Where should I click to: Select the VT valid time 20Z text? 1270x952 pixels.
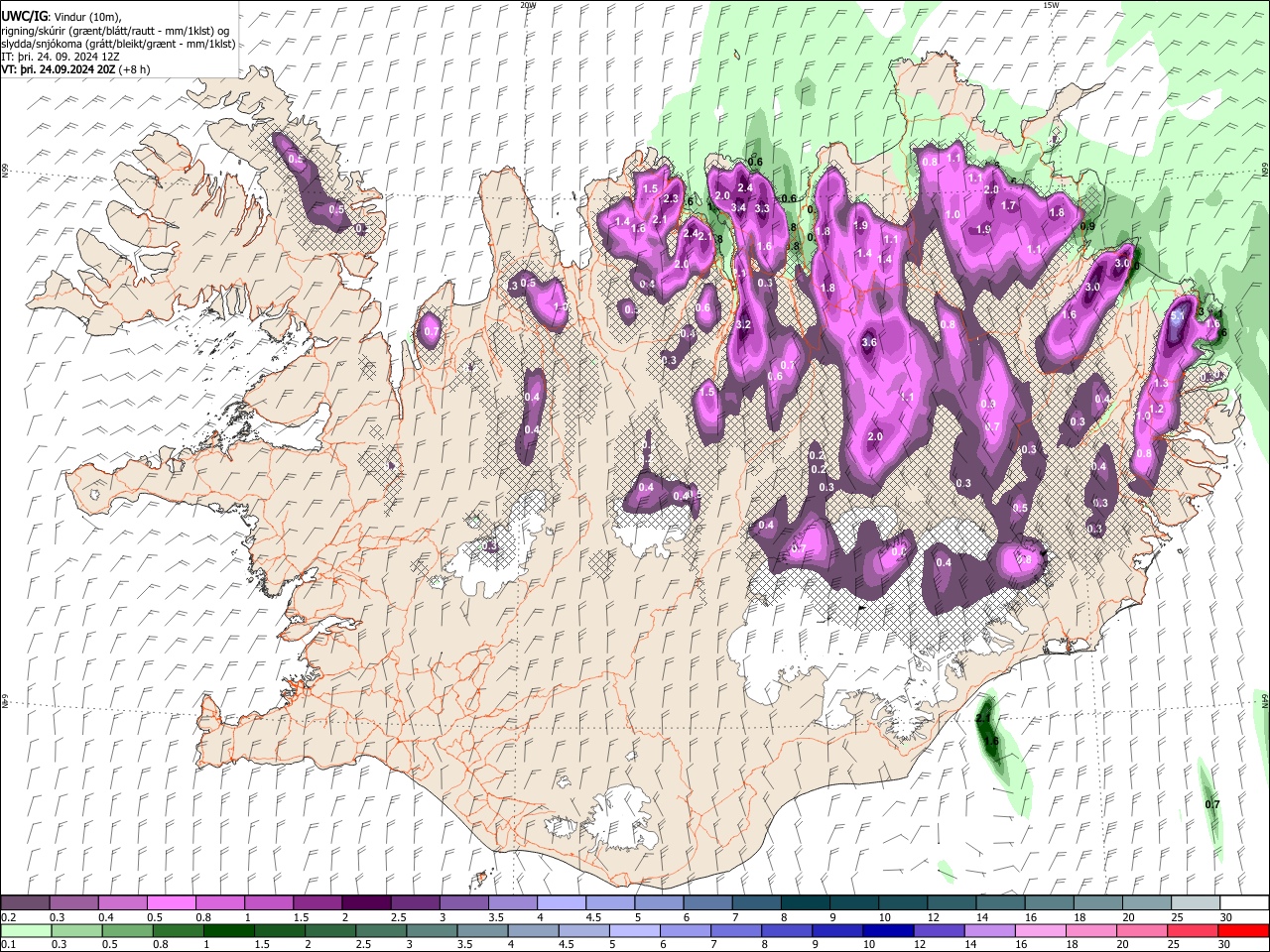click(x=59, y=69)
